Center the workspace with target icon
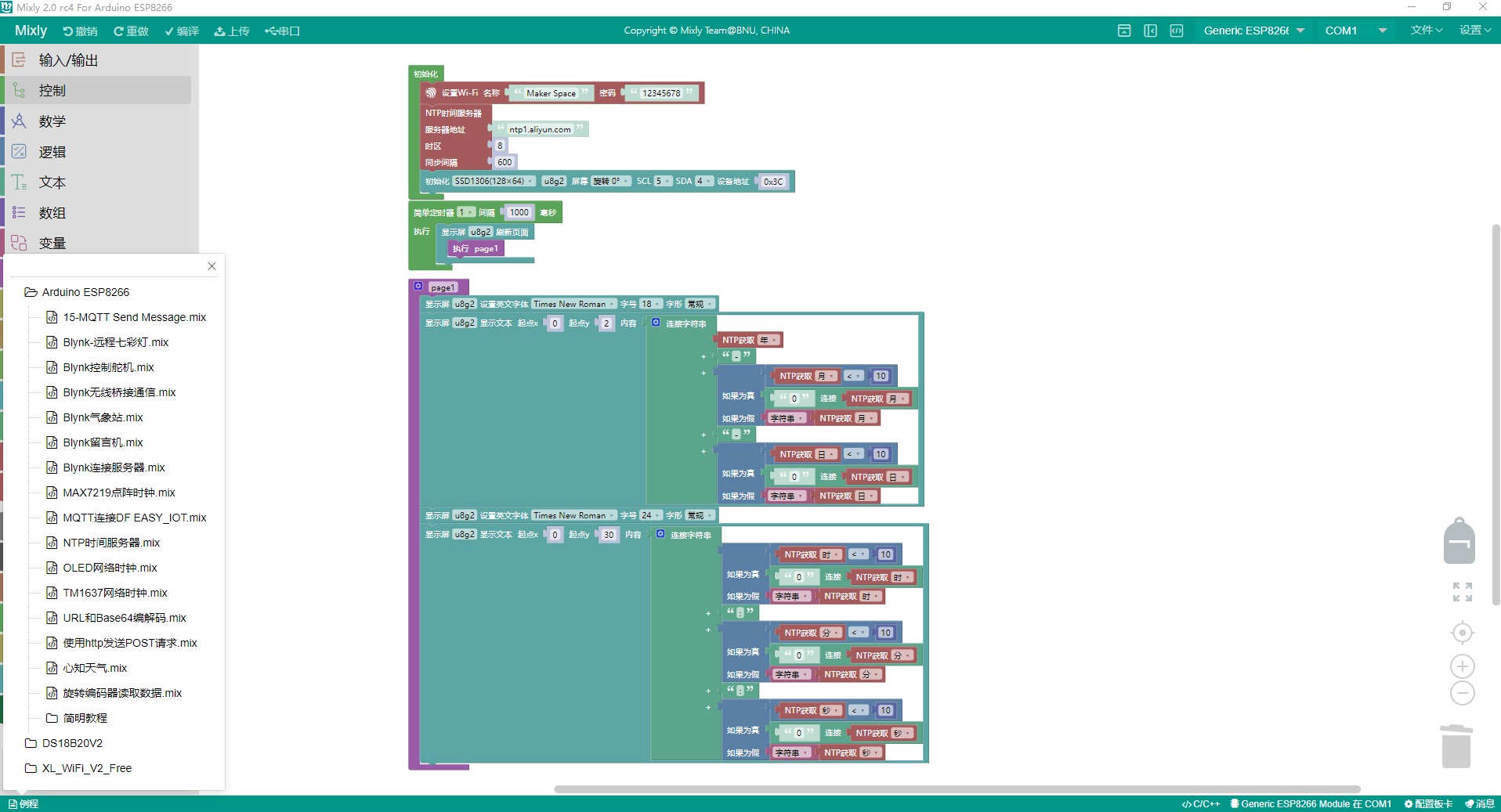Image resolution: width=1501 pixels, height=812 pixels. click(1463, 633)
